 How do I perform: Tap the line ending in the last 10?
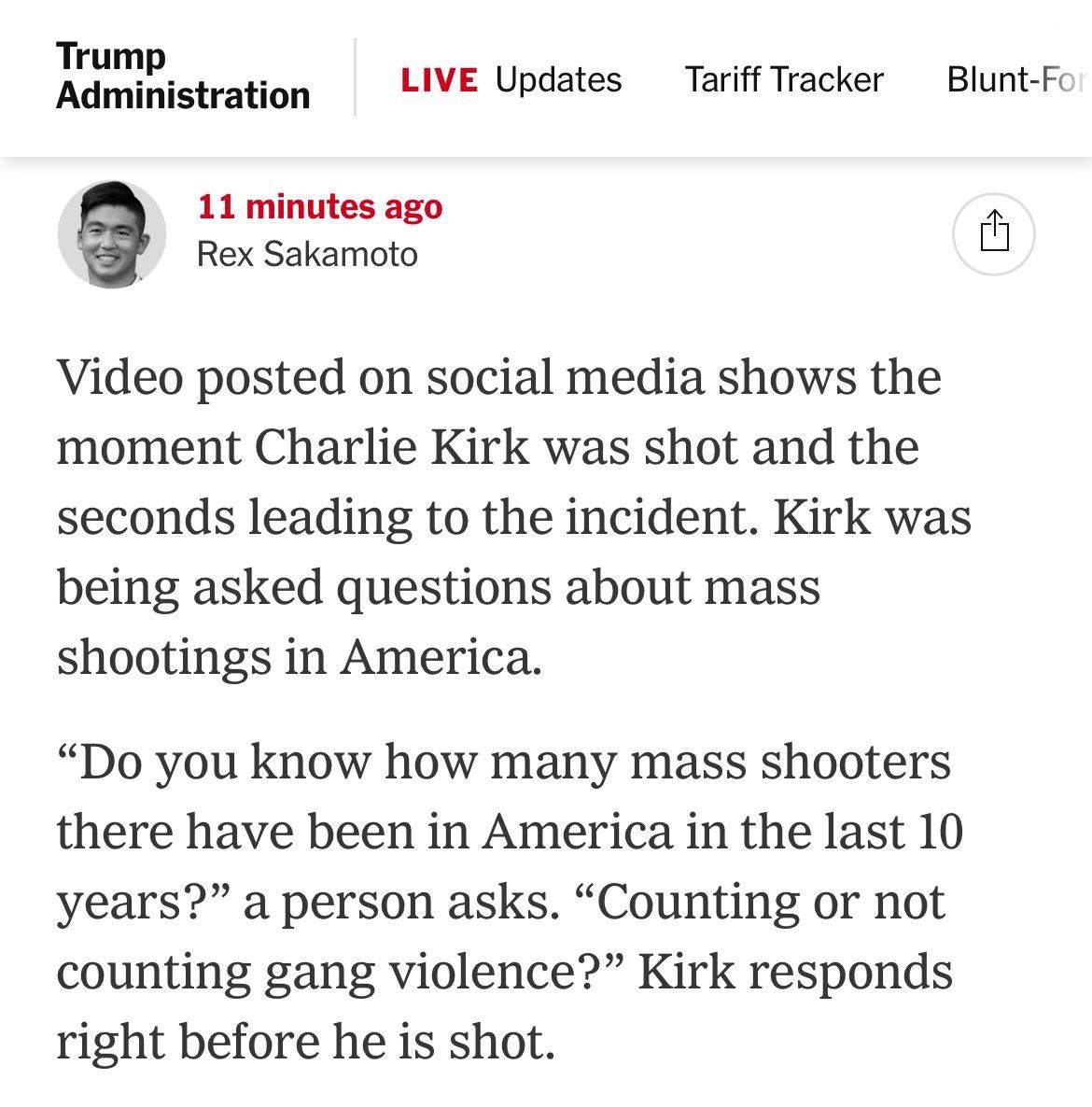[x=510, y=832]
